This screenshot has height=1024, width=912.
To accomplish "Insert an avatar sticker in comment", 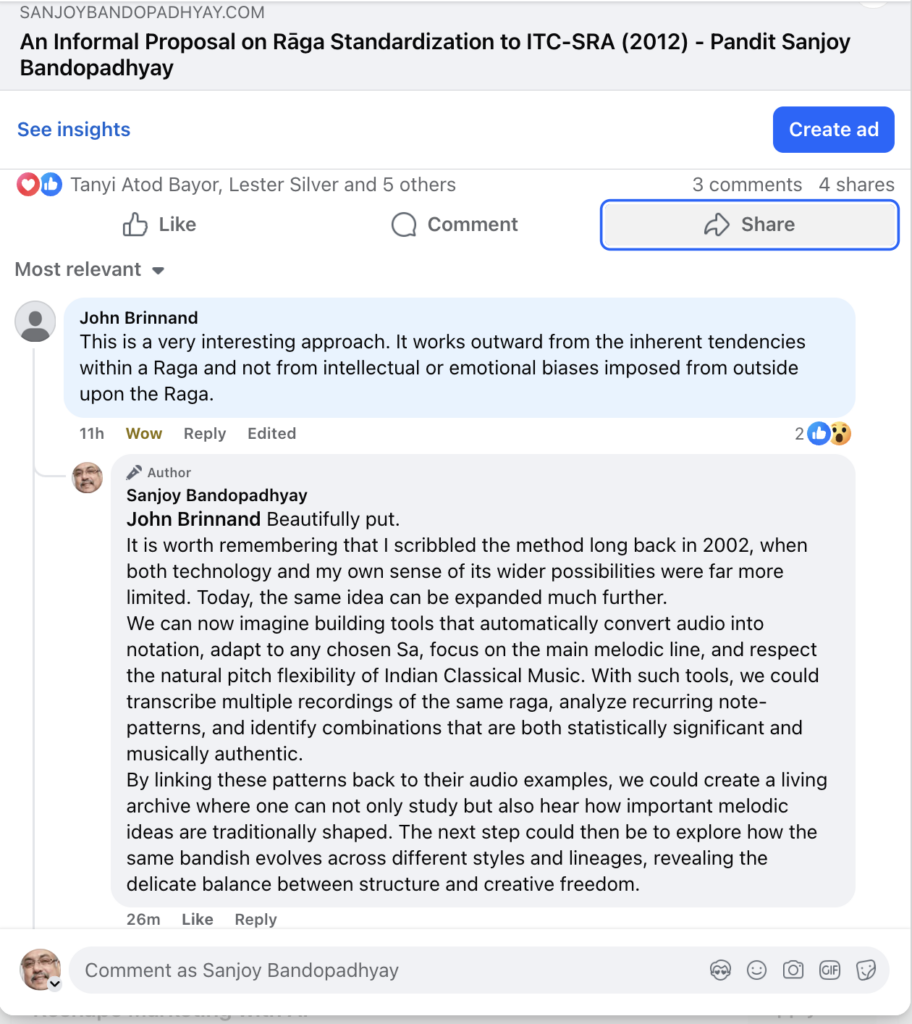I will 720,970.
